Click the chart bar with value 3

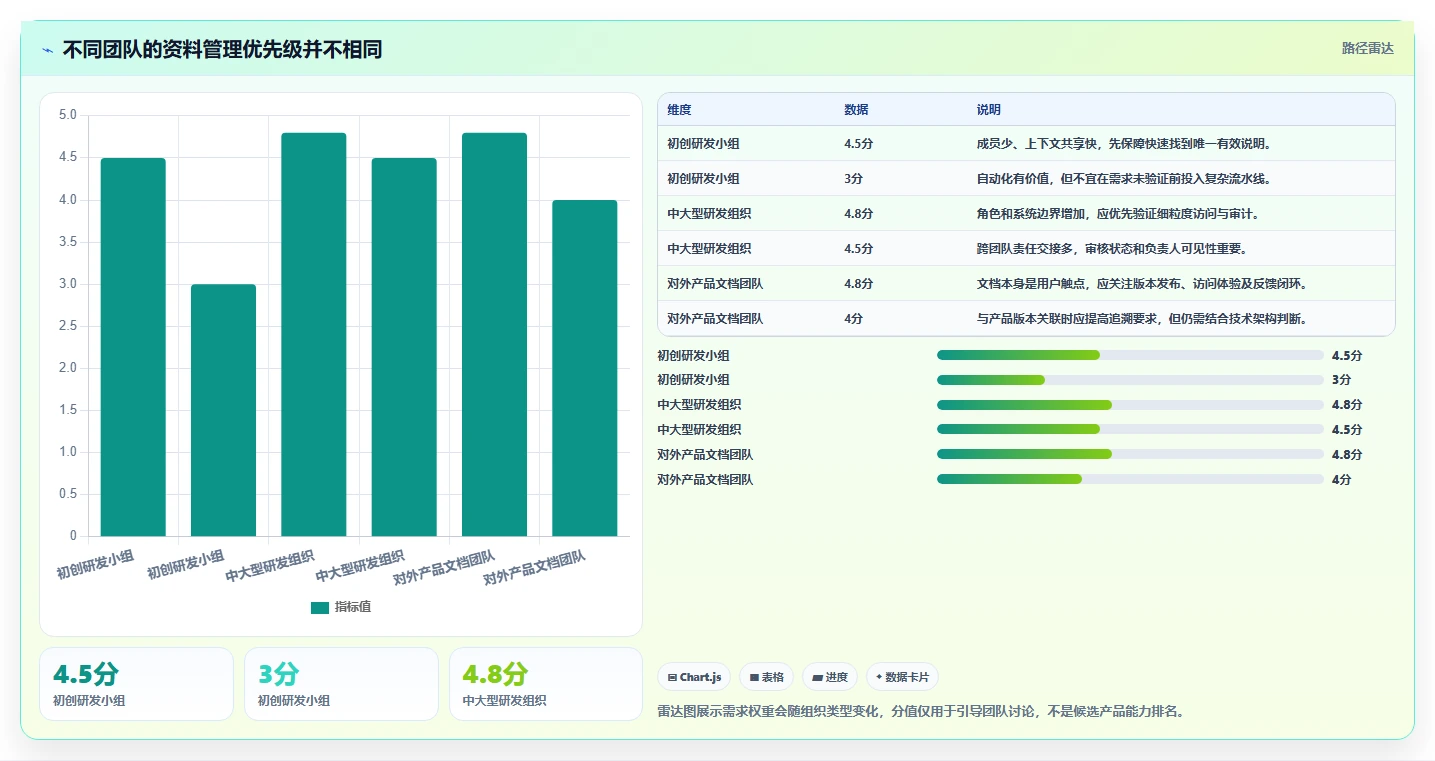(223, 410)
